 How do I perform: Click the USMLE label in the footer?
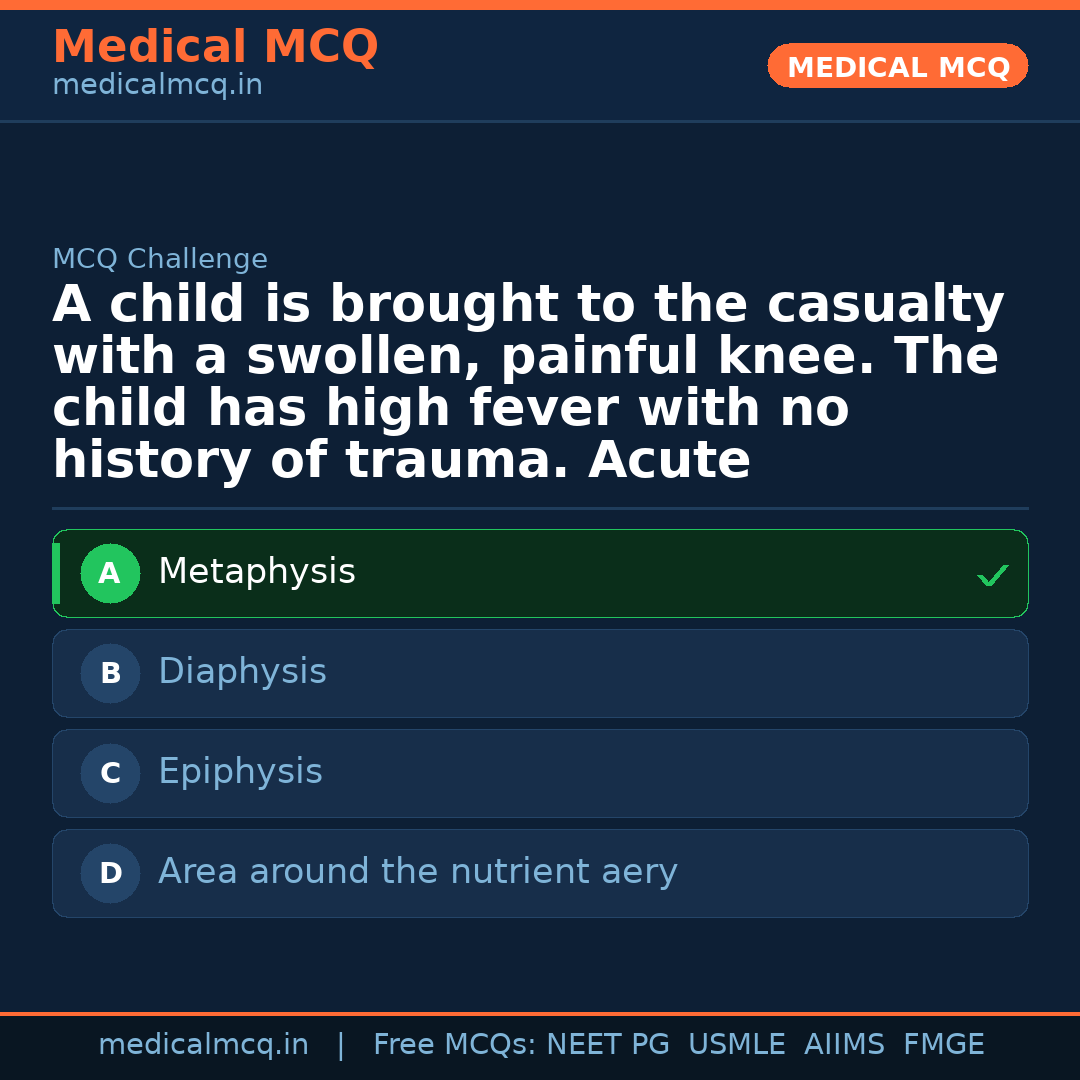737,1043
